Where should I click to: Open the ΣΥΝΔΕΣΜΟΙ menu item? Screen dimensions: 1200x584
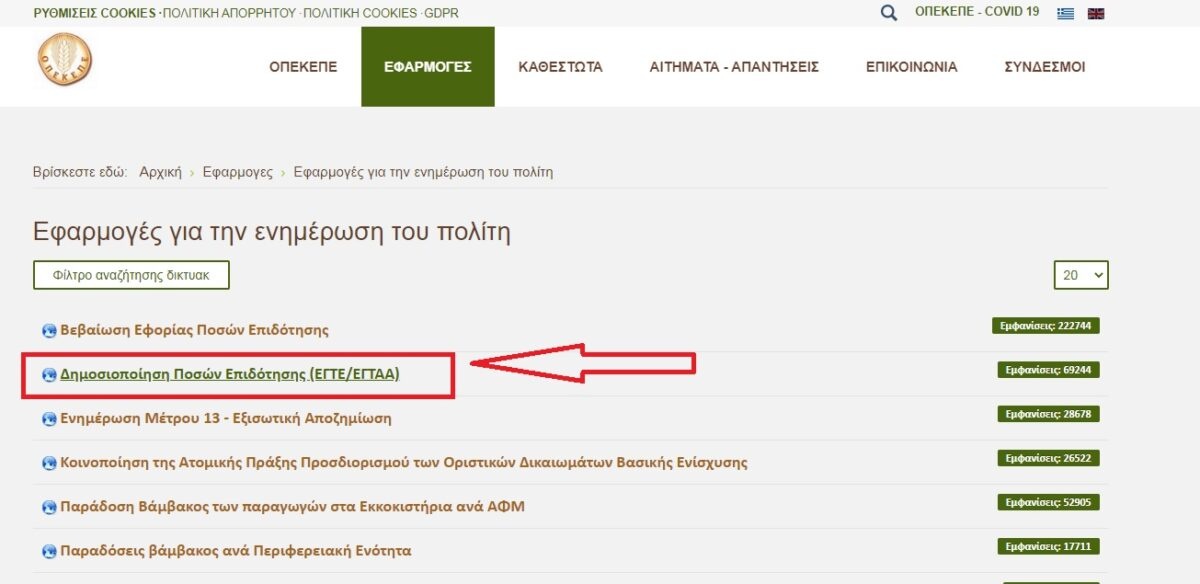[x=1044, y=67]
